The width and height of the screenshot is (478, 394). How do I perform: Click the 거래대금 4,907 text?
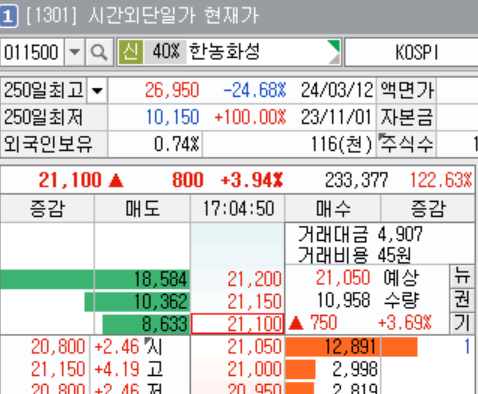coord(360,234)
